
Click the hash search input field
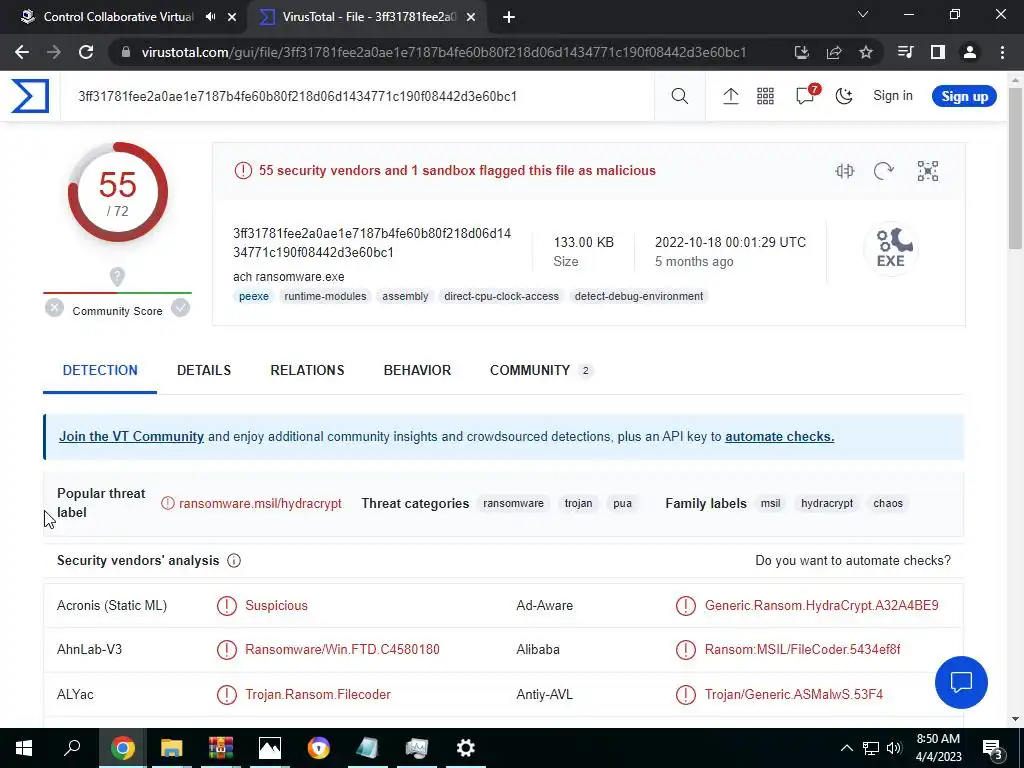[x=357, y=97]
